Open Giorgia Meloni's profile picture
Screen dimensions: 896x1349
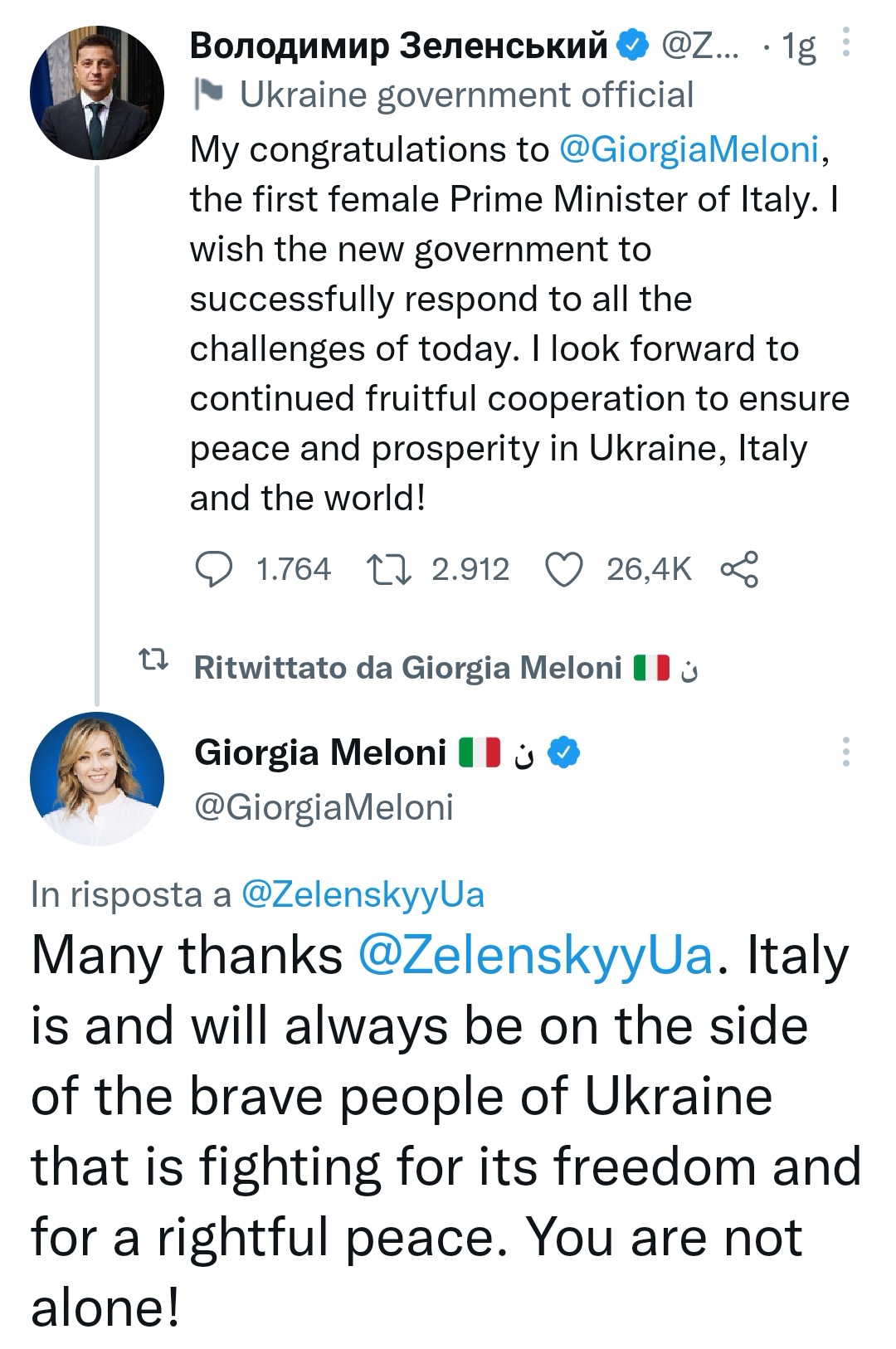pyautogui.click(x=97, y=778)
